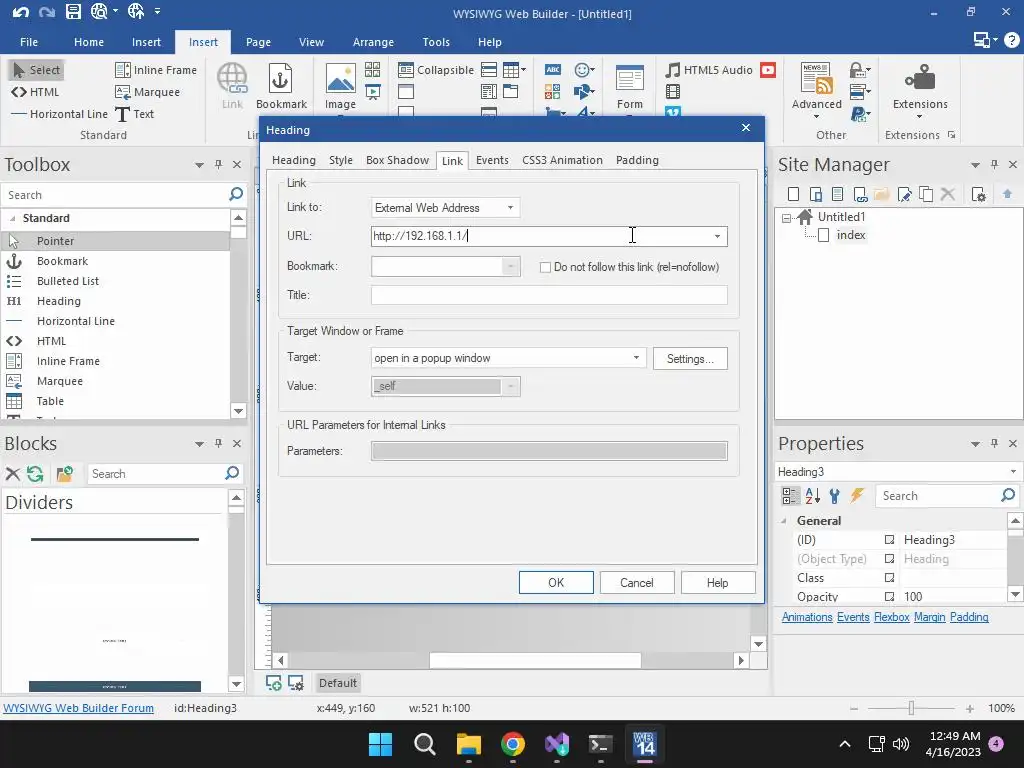Open File Explorer from the taskbar

[x=469, y=744]
